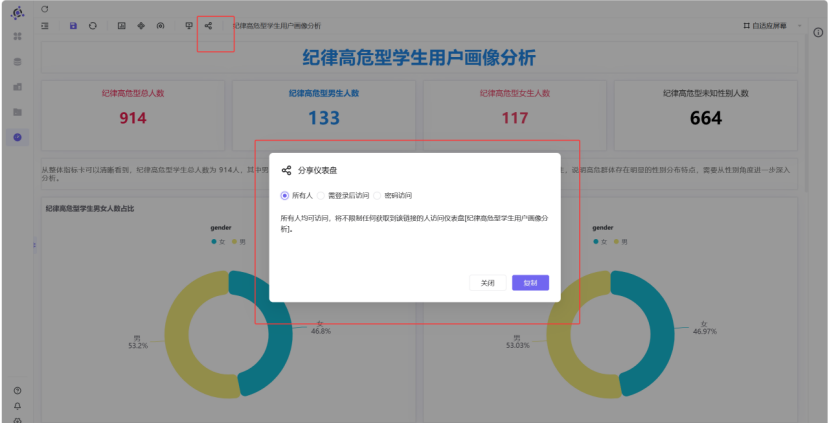Open the four-squares workspace sidebar icon
Image resolution: width=830 pixels, height=424 pixels.
[x=17, y=37]
